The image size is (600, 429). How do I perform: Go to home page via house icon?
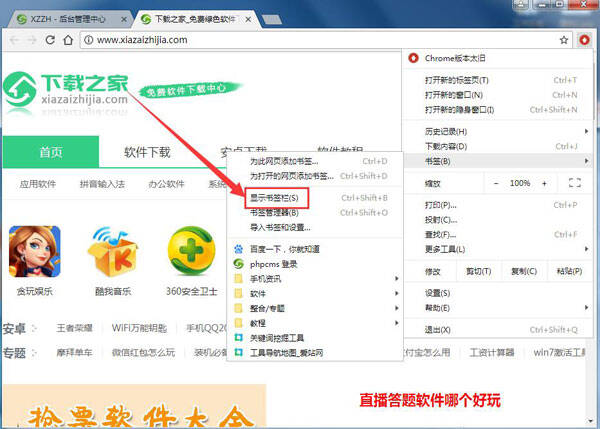click(x=68, y=40)
